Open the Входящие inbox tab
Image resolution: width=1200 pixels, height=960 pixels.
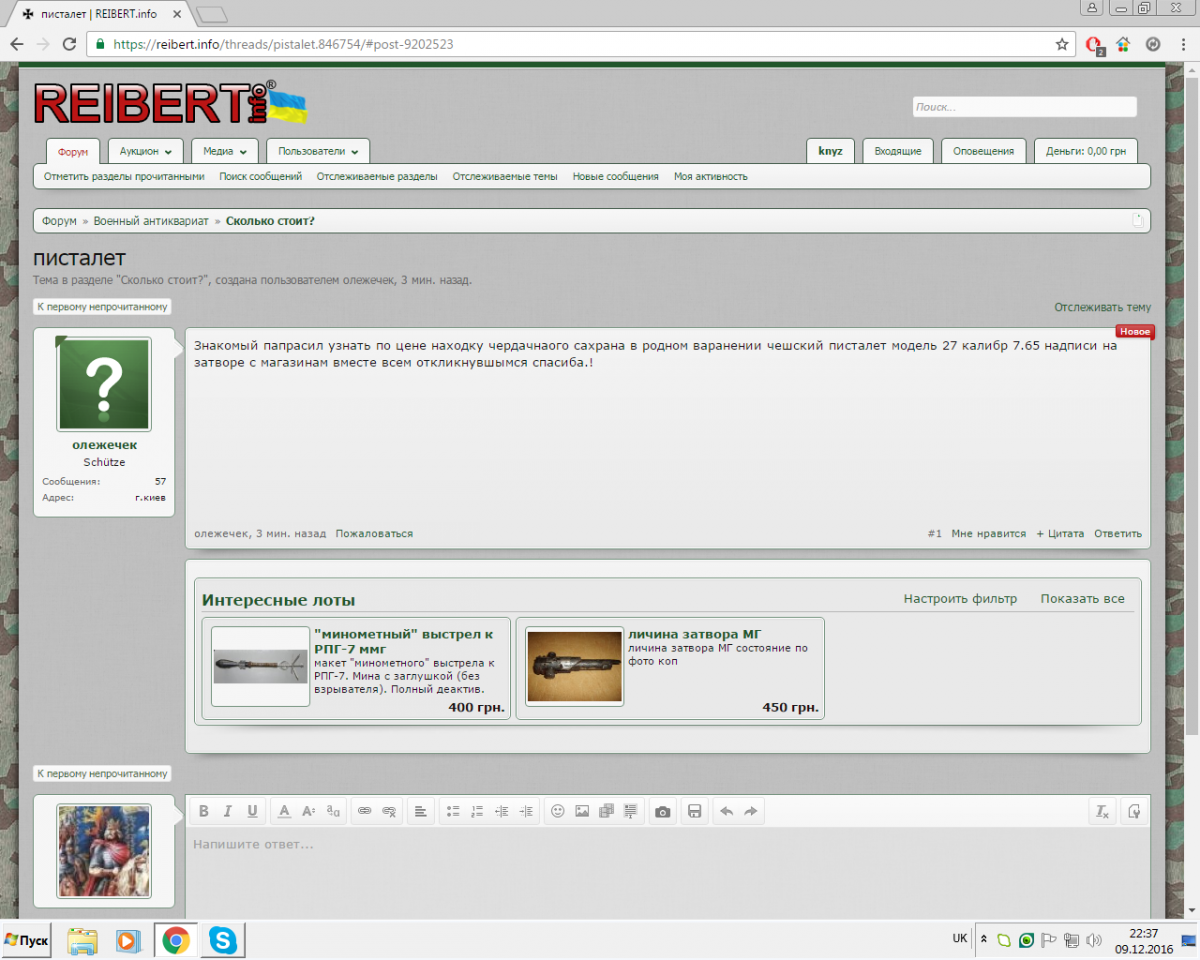898,151
